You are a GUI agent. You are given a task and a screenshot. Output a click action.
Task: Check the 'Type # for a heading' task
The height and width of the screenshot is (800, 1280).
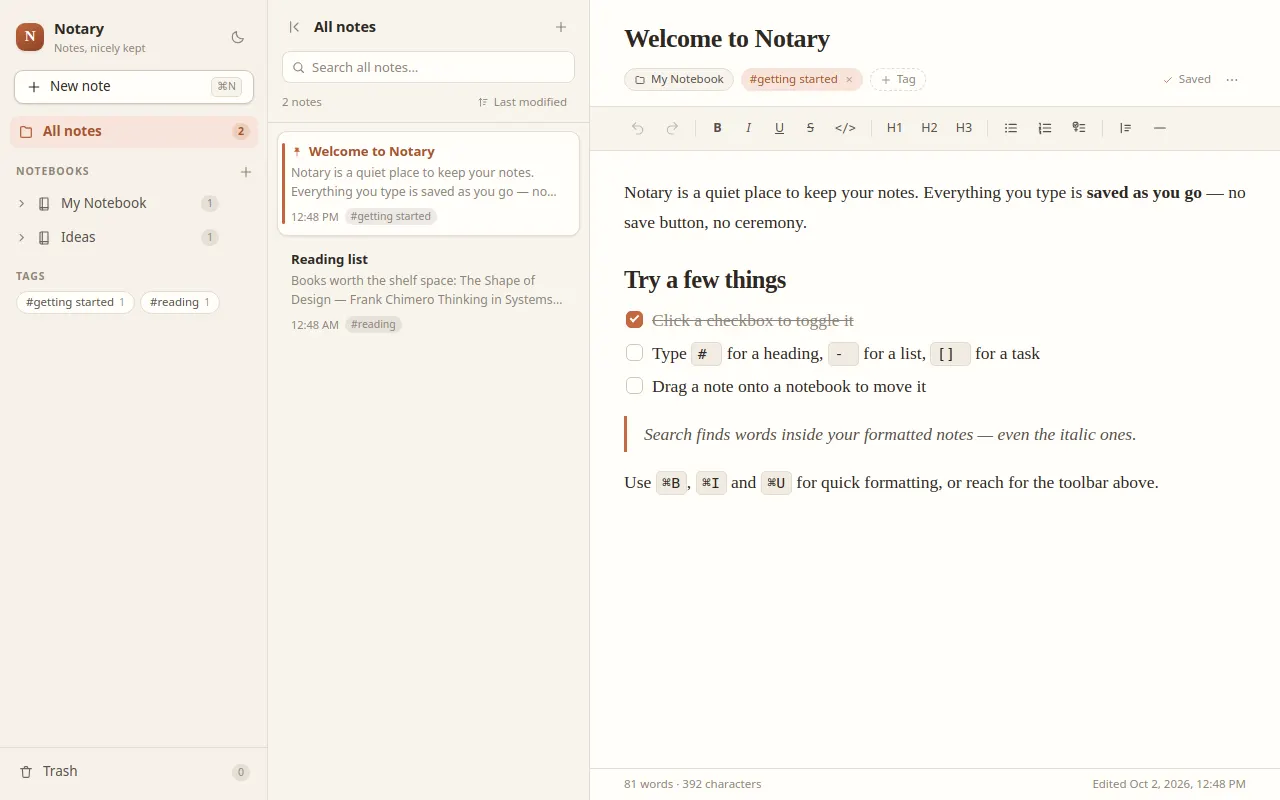coord(634,353)
